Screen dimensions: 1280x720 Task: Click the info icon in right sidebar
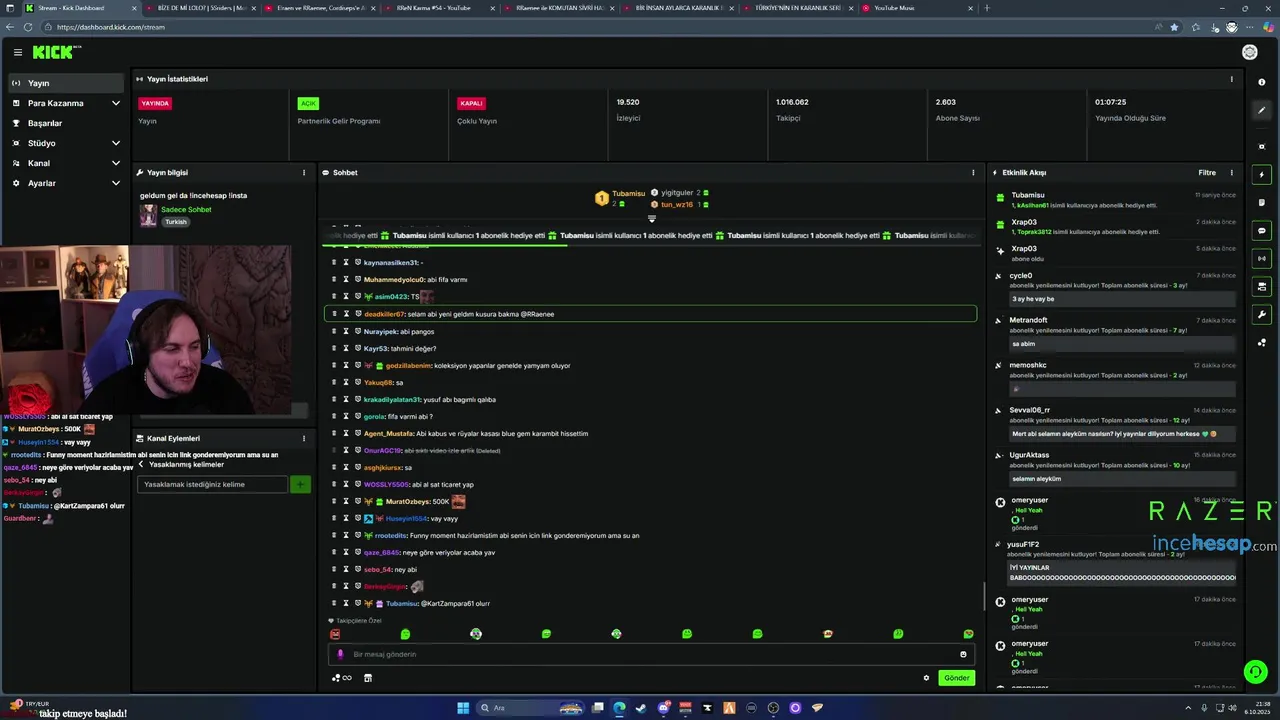[x=1262, y=82]
